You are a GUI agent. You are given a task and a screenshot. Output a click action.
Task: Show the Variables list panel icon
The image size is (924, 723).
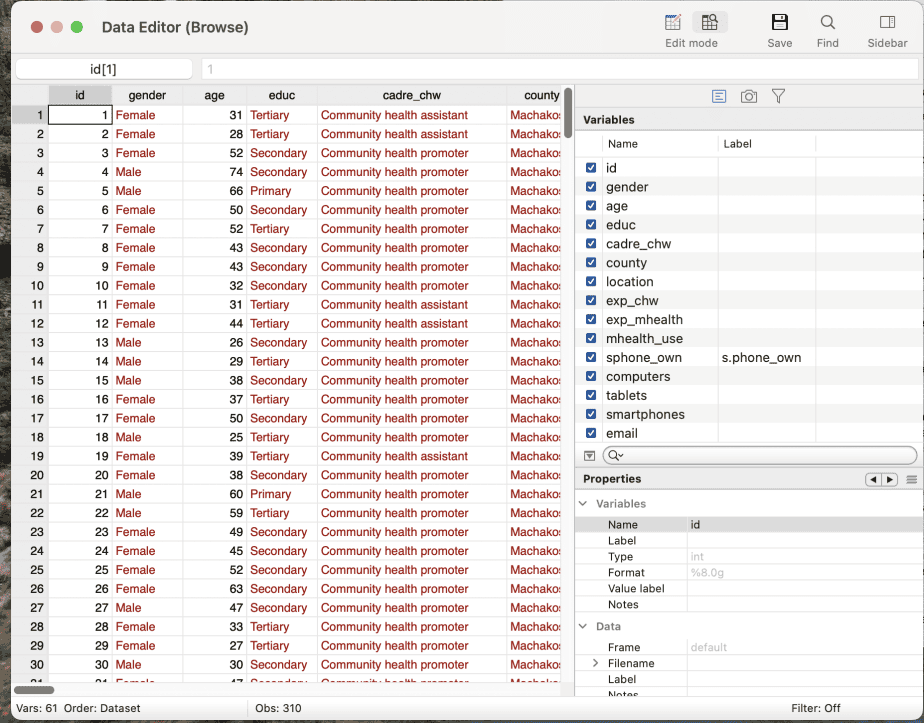pos(719,96)
